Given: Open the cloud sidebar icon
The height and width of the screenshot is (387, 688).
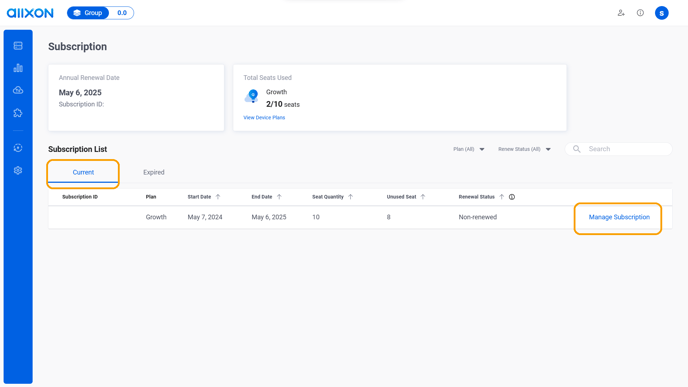Looking at the screenshot, I should [18, 90].
